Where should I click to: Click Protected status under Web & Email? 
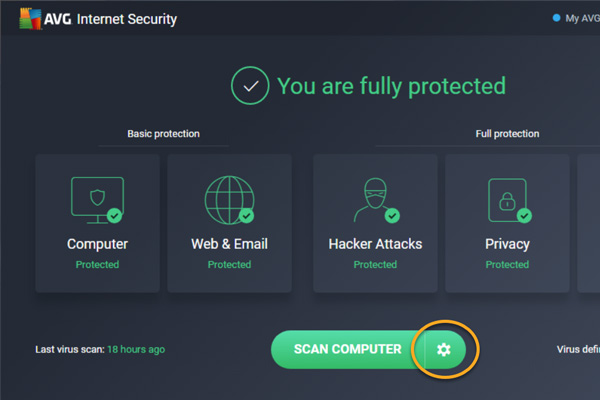pyautogui.click(x=229, y=264)
